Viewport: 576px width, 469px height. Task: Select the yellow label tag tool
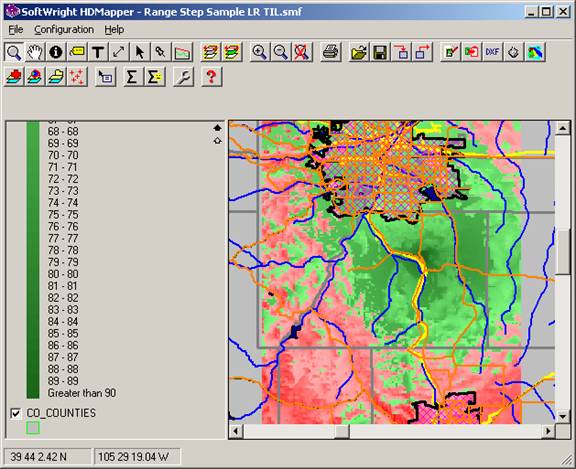coord(77,52)
